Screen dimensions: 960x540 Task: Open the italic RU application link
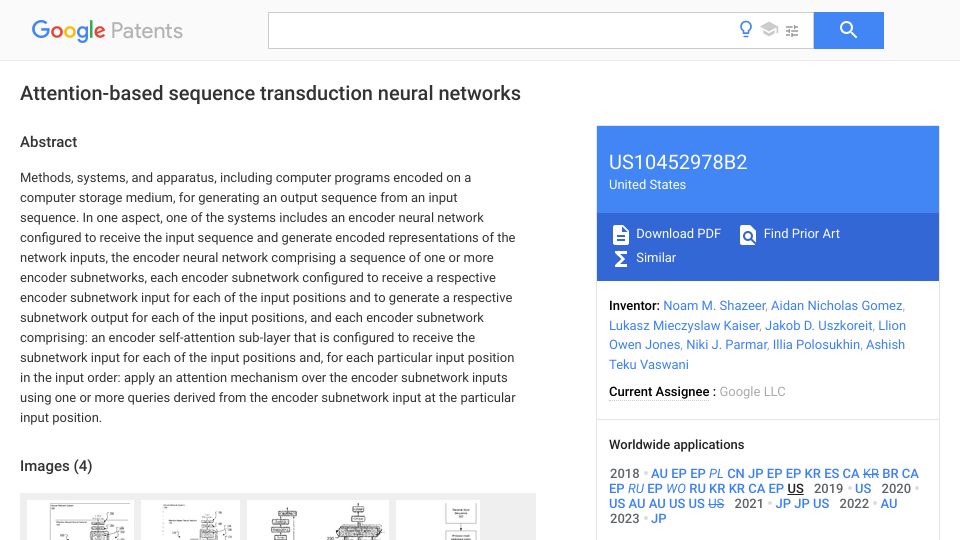pos(636,489)
